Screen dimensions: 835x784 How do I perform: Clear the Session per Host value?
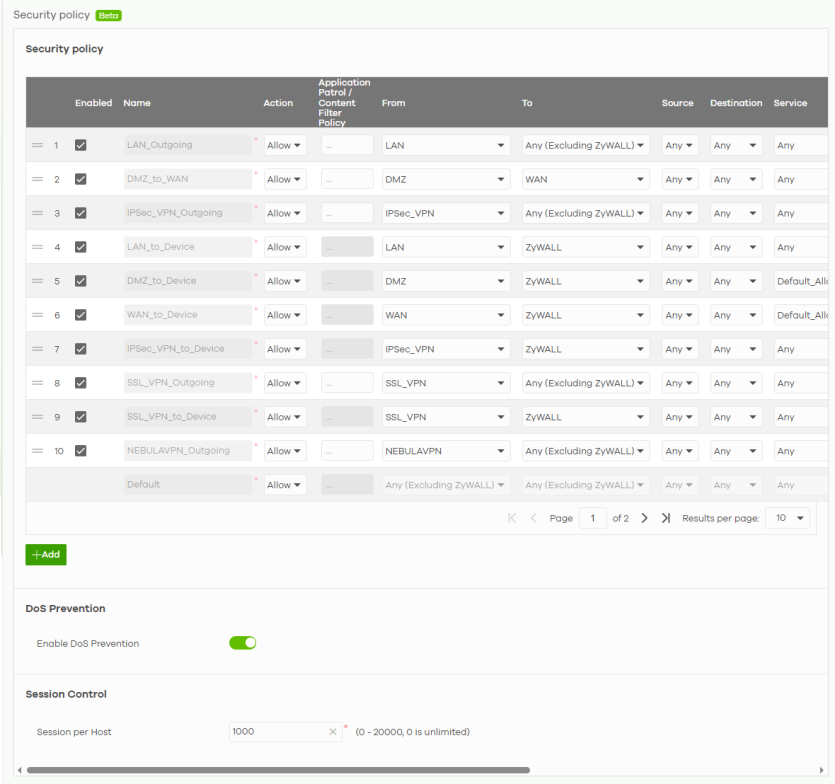333,732
